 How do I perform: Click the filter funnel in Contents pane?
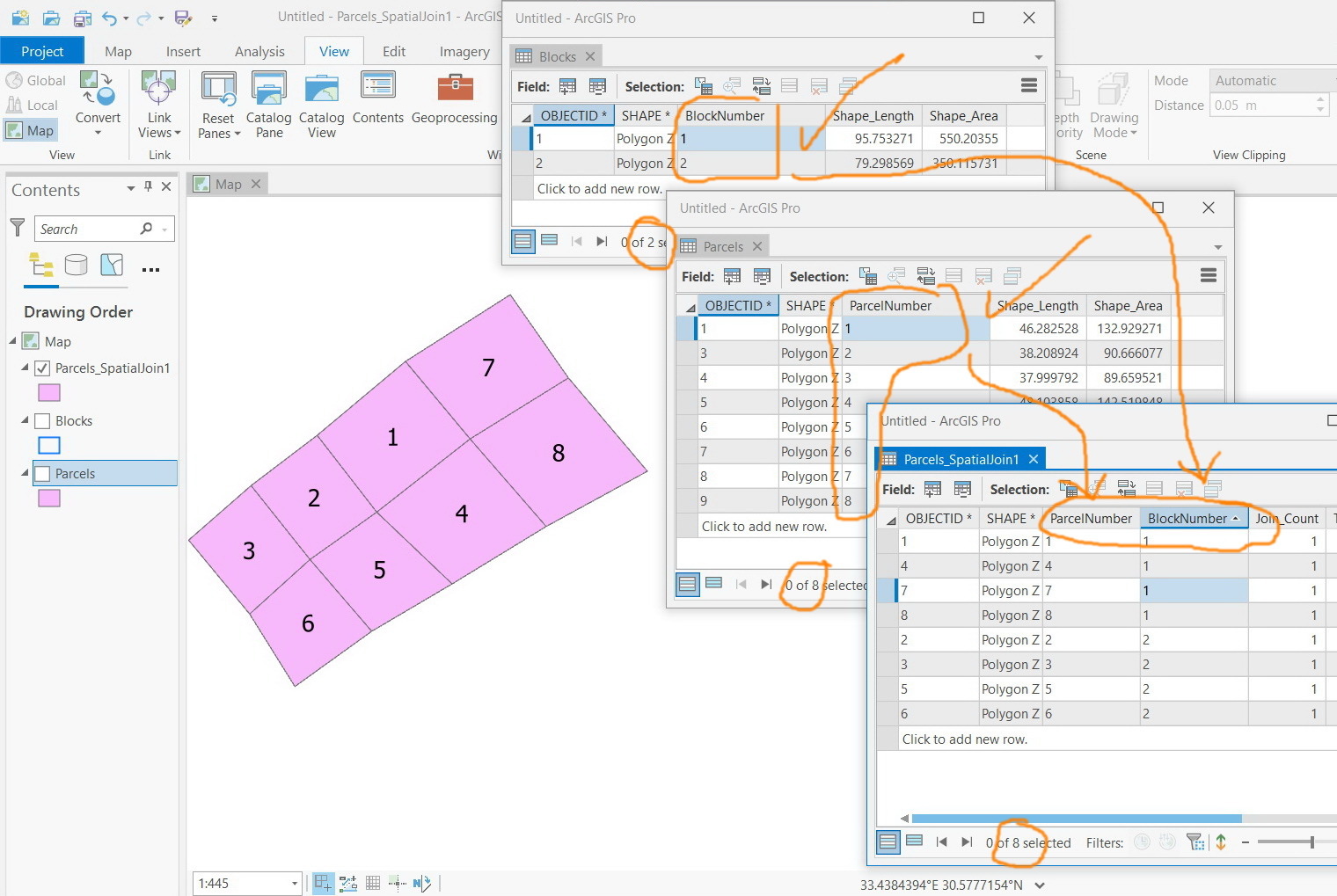[17, 228]
